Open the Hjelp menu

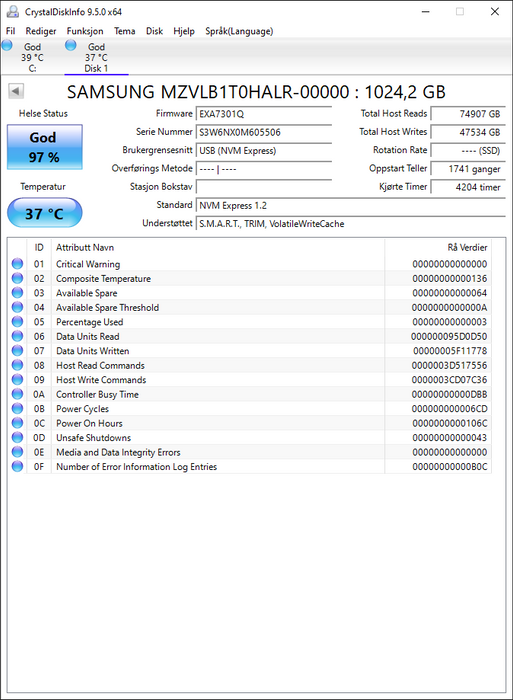tap(184, 31)
